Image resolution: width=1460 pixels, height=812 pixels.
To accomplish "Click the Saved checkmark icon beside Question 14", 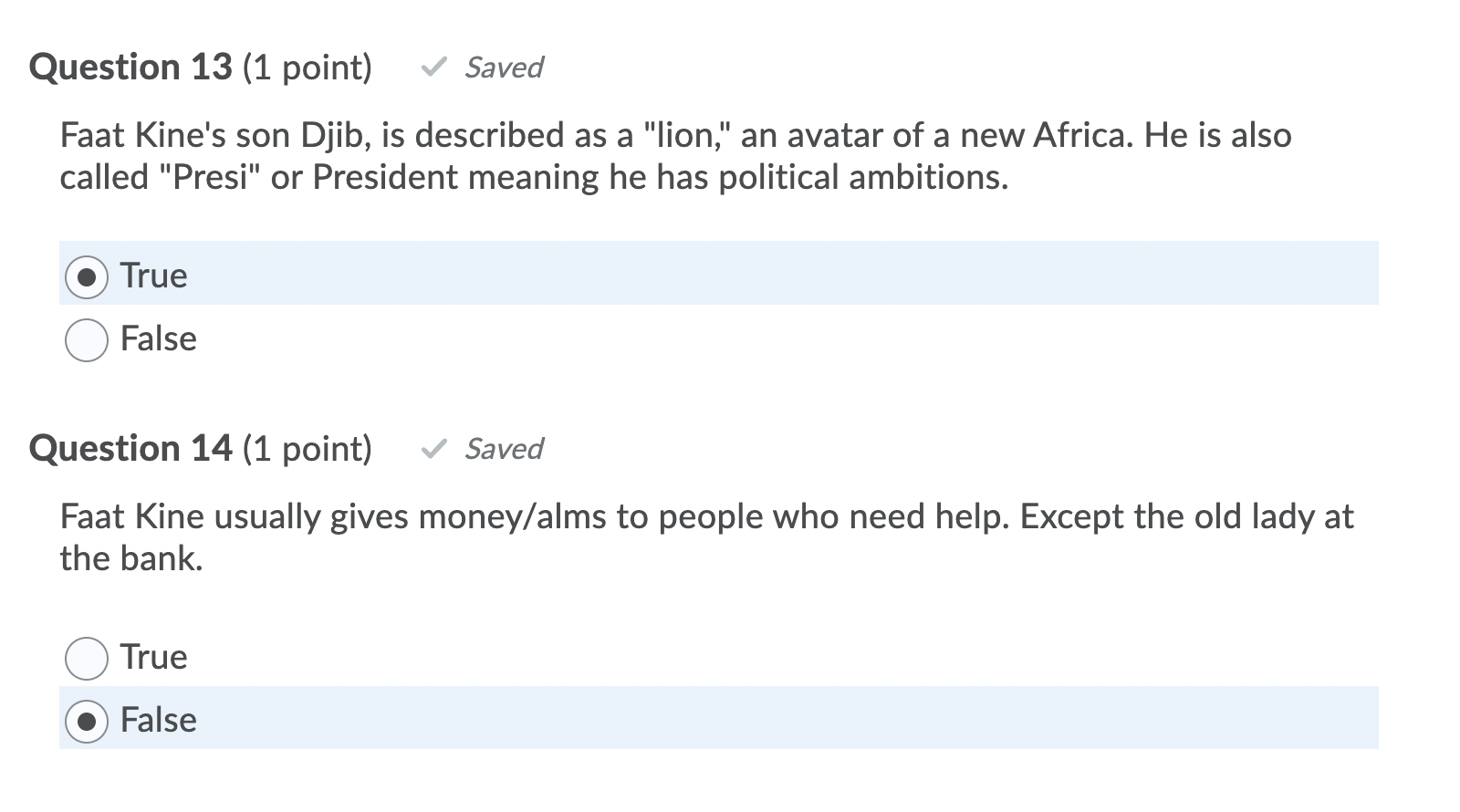I will 436,449.
